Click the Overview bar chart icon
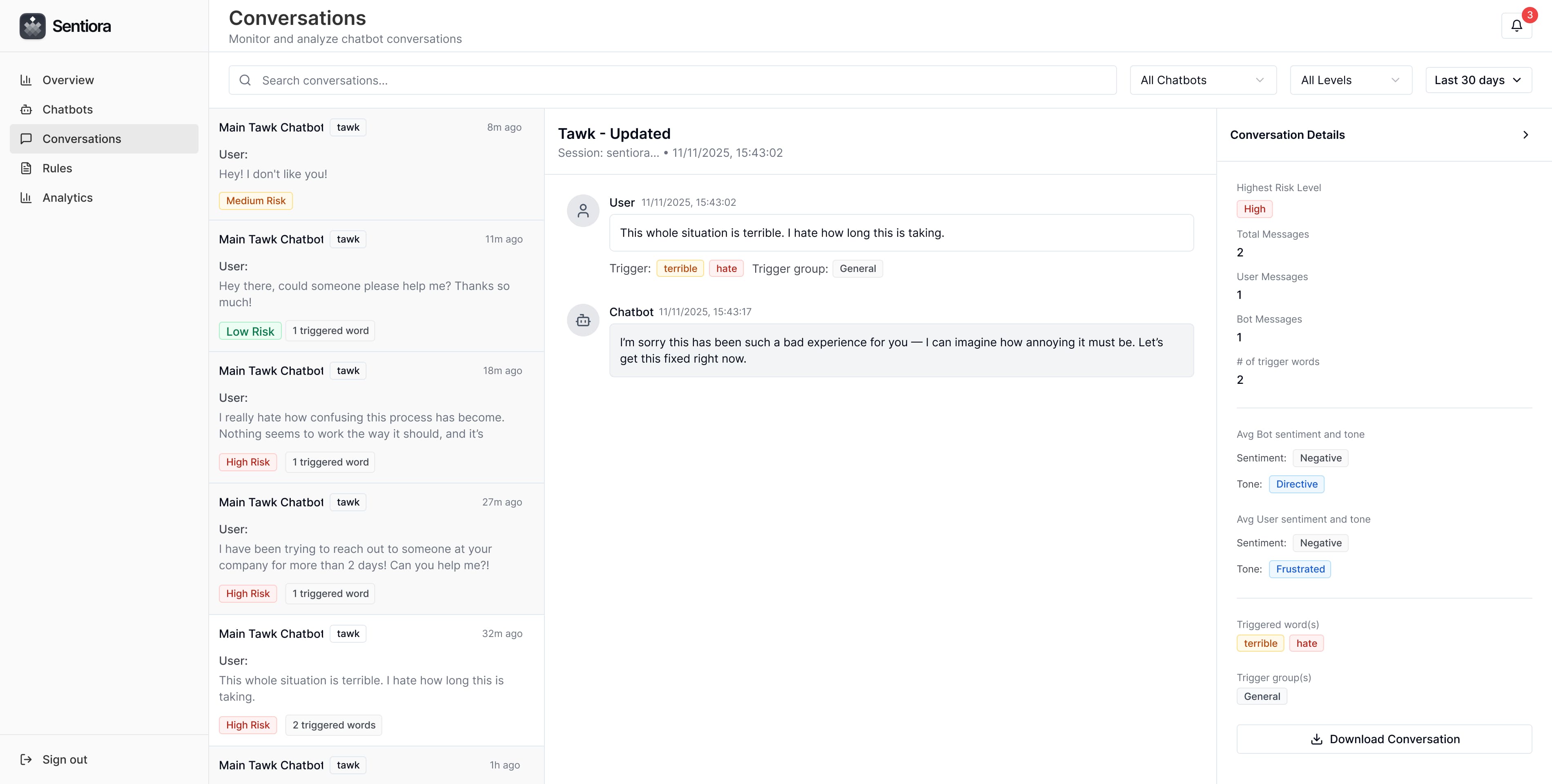1552x784 pixels. (26, 80)
